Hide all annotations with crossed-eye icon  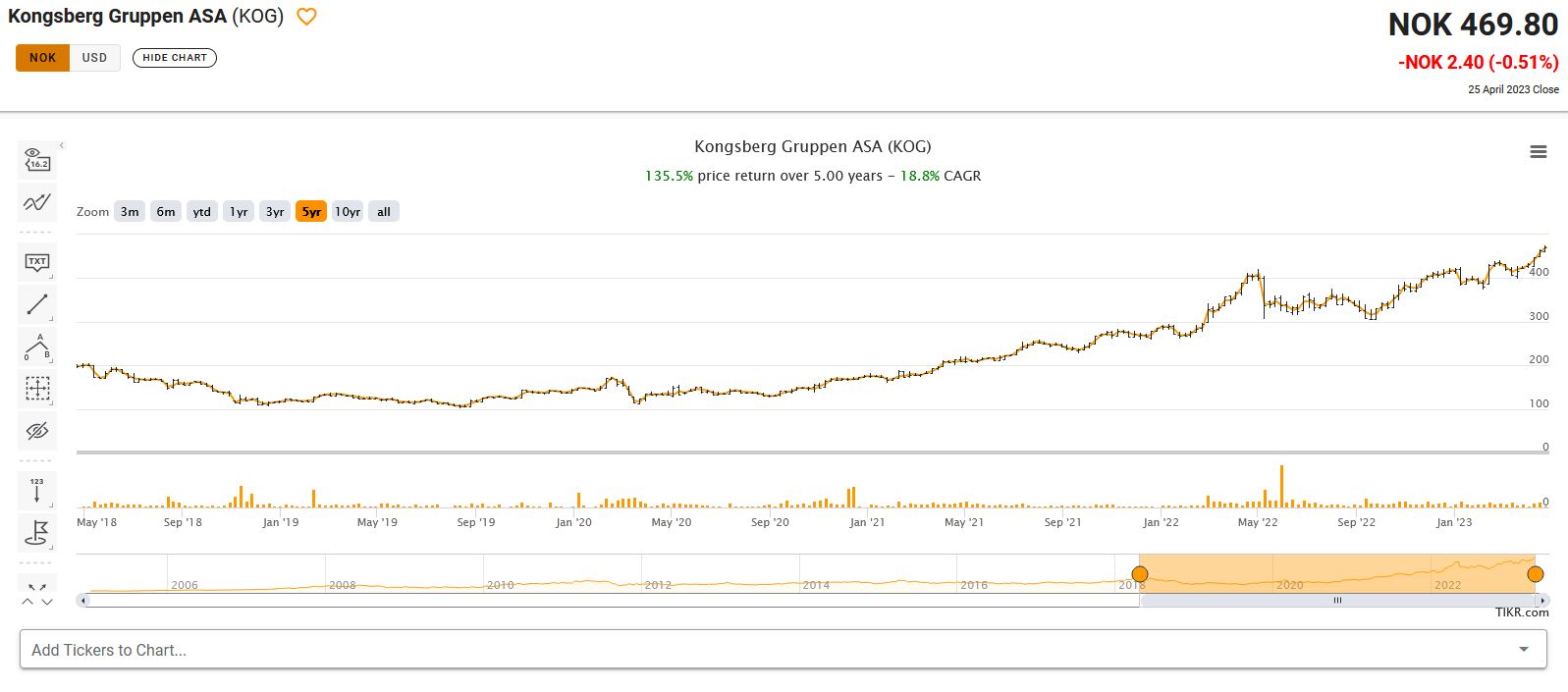pyautogui.click(x=37, y=431)
